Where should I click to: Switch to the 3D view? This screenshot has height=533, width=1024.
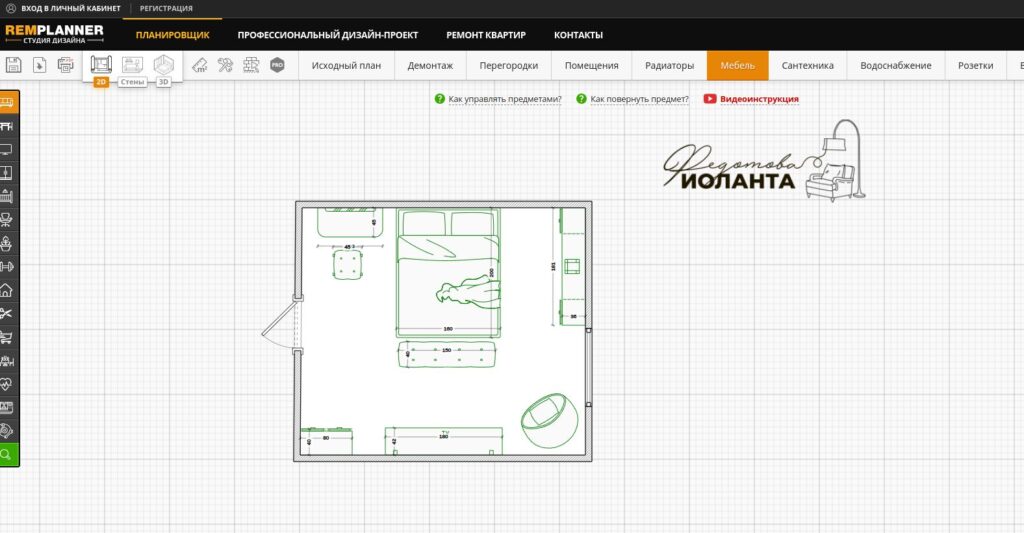[x=163, y=70]
